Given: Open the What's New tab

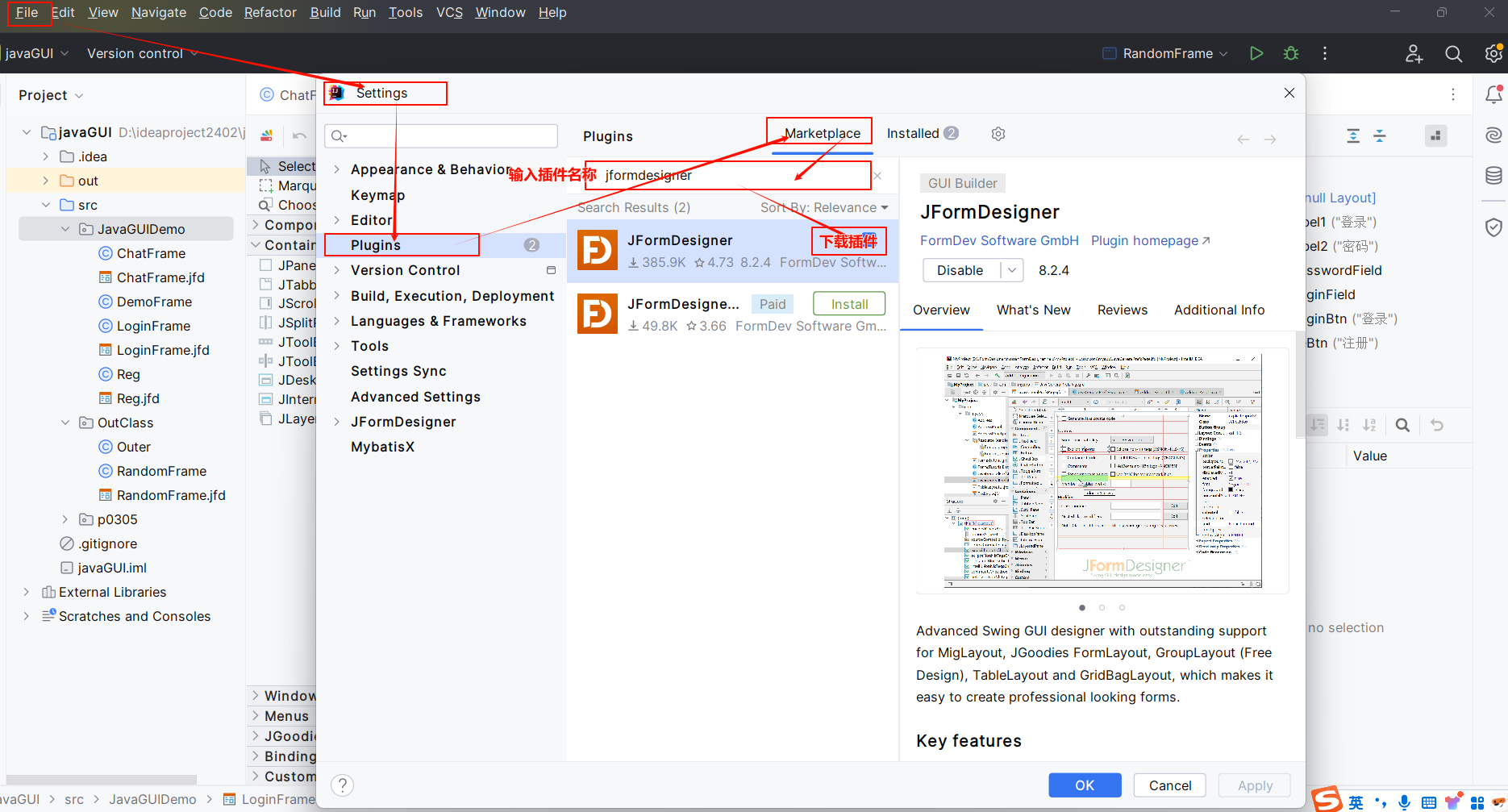Looking at the screenshot, I should 1033,310.
